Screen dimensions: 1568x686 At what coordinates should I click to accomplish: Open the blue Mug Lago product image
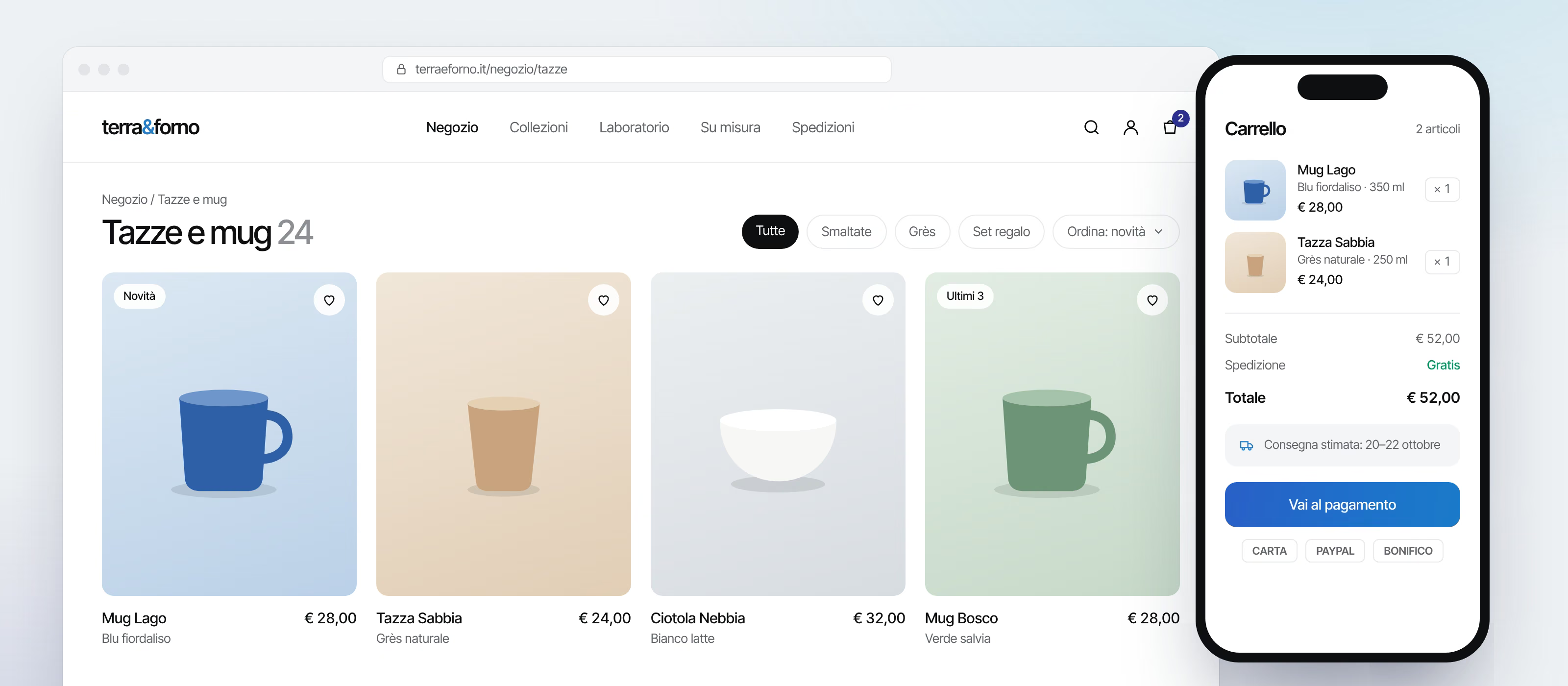pyautogui.click(x=229, y=434)
